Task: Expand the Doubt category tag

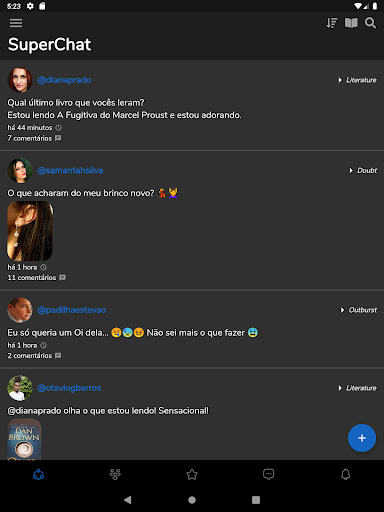Action: click(363, 170)
